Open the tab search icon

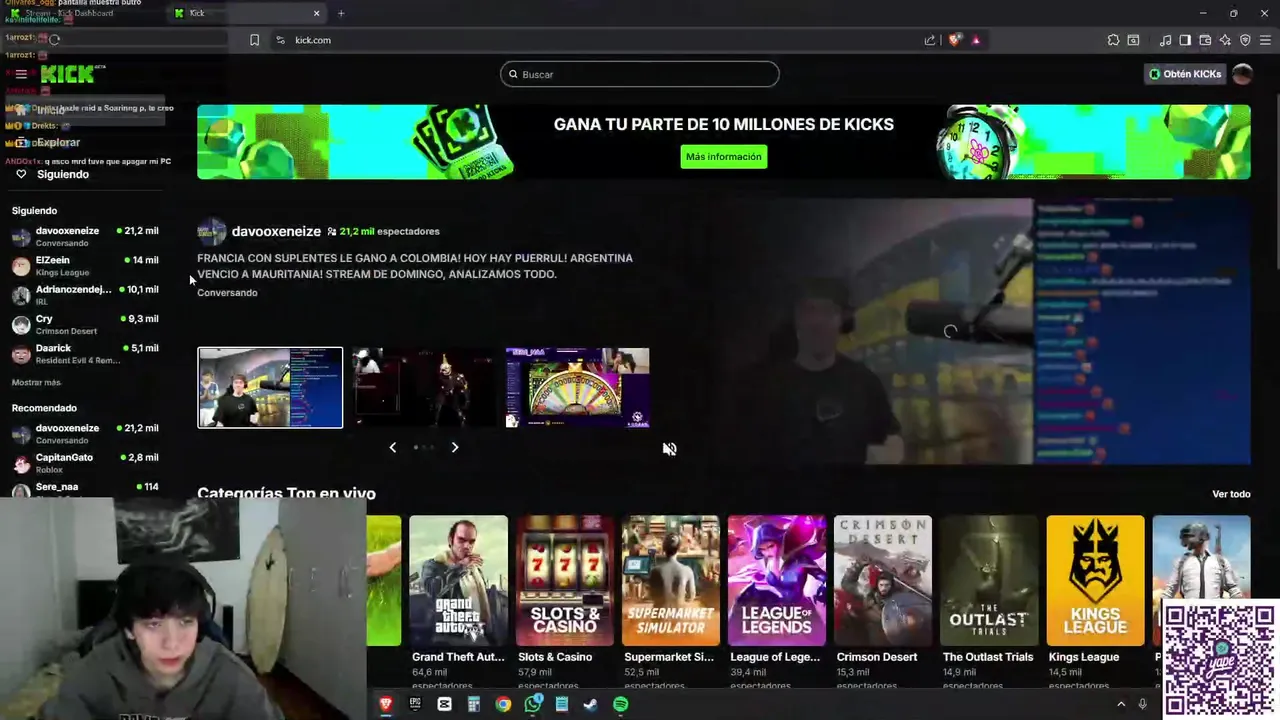click(1133, 40)
